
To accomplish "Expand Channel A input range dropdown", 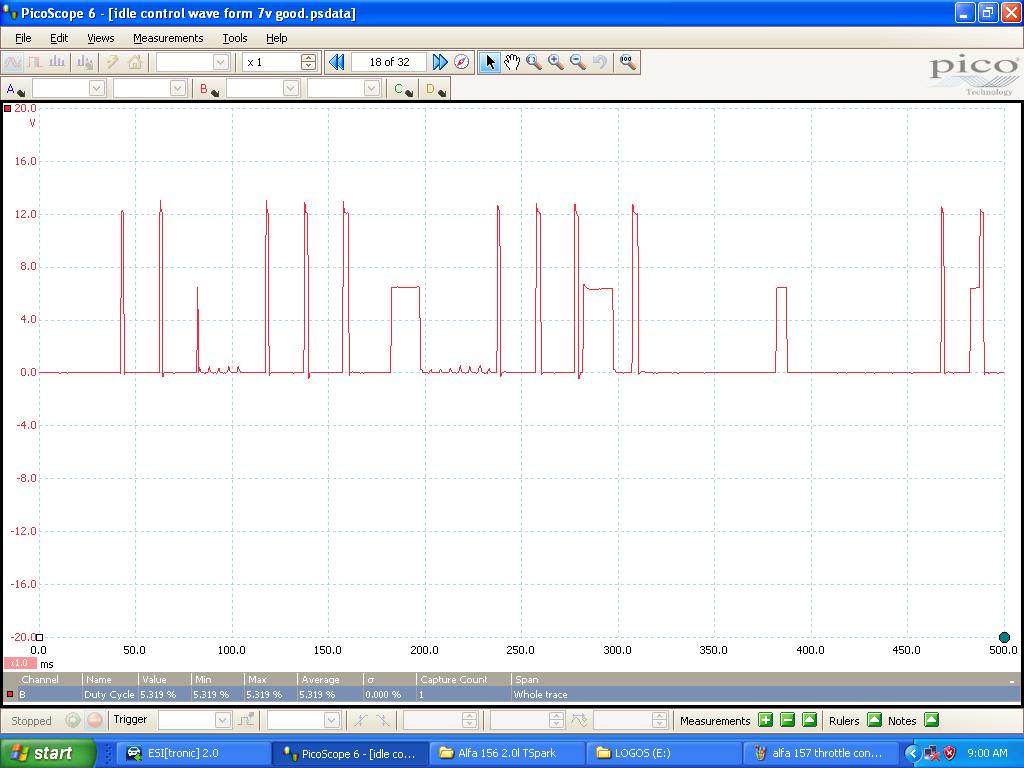I will tap(97, 88).
